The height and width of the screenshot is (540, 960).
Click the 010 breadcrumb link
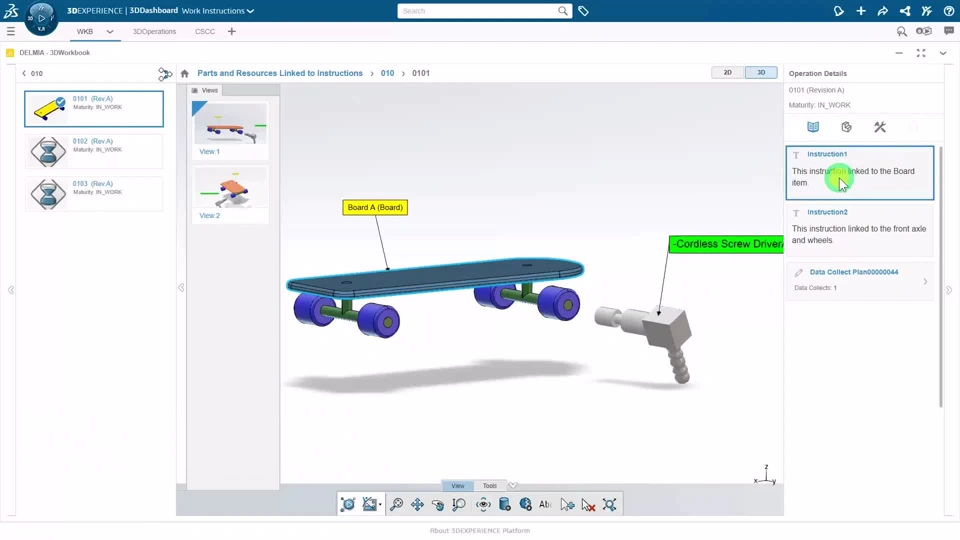(388, 73)
